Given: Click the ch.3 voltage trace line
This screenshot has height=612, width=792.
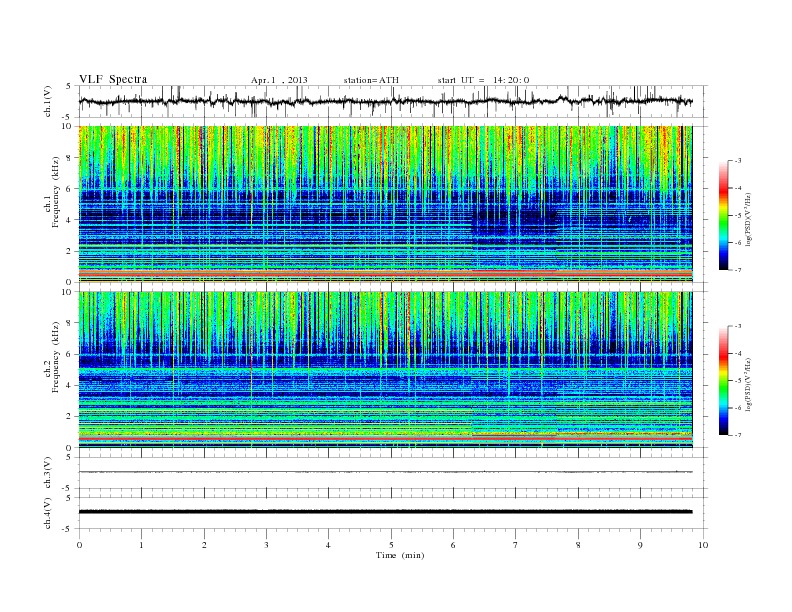Looking at the screenshot, I should [385, 472].
